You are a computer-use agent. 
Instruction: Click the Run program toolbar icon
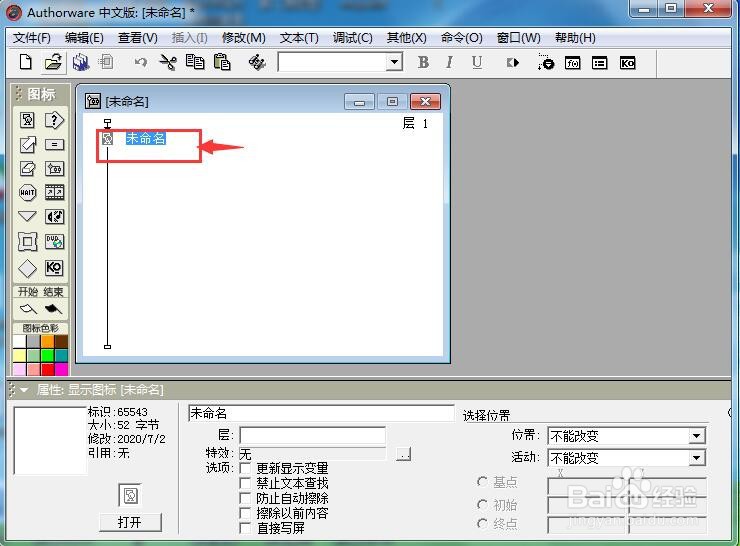pyautogui.click(x=513, y=62)
